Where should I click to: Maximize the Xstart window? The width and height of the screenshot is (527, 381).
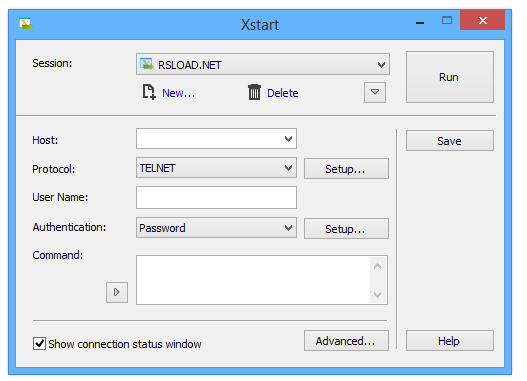[x=447, y=21]
